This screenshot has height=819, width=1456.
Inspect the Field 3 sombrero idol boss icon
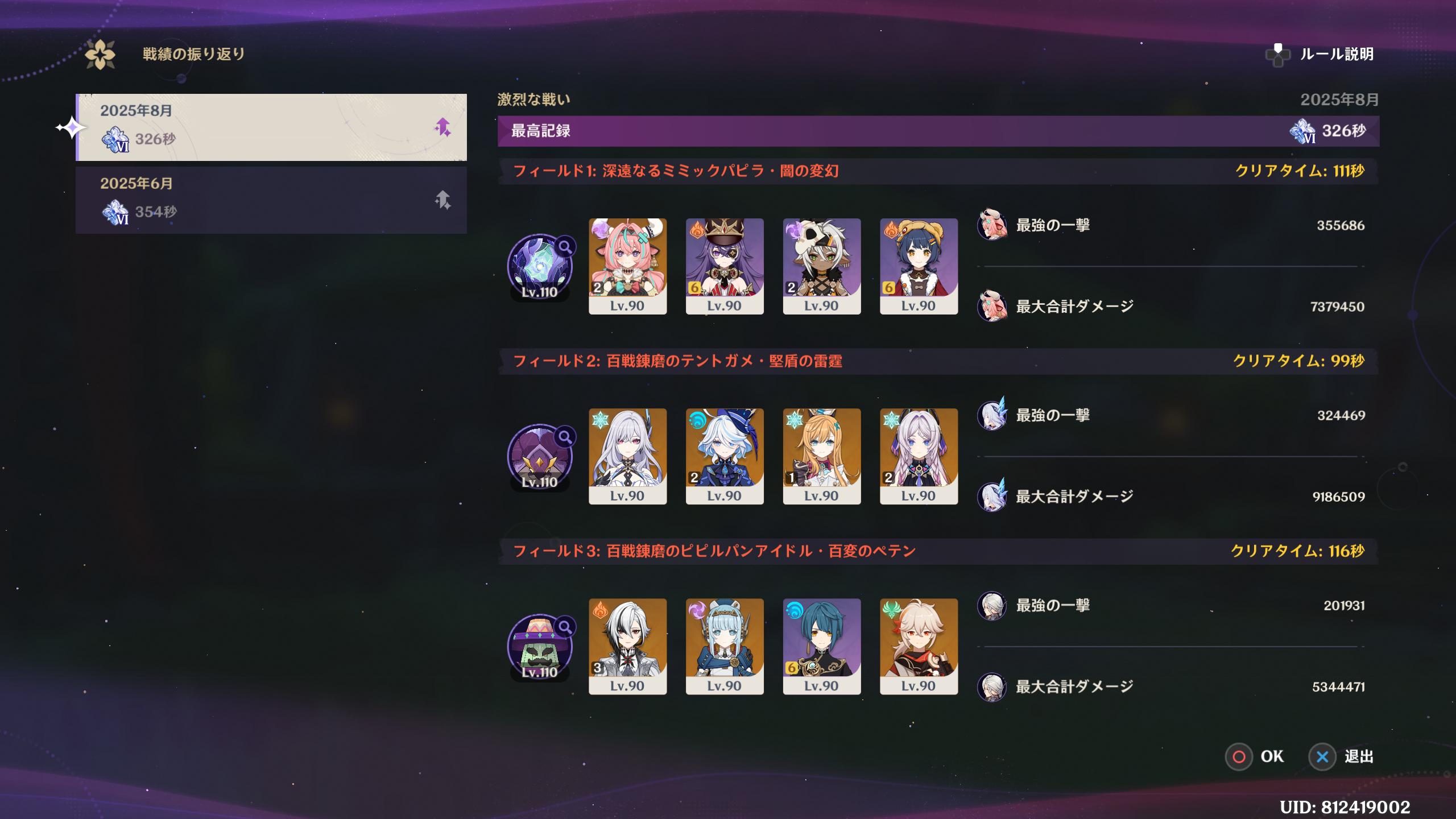tap(540, 646)
